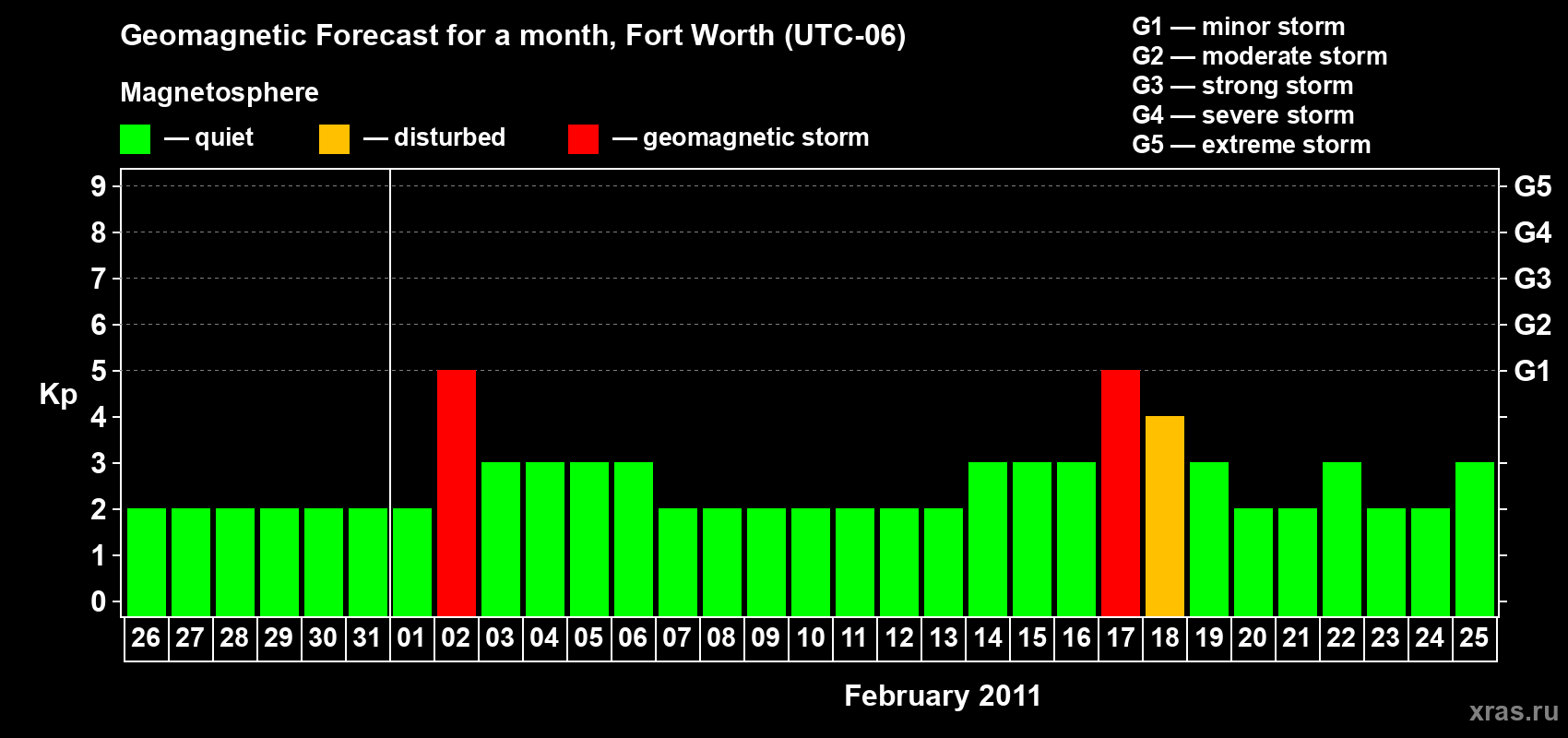Click the date label 01
The height and width of the screenshot is (738, 1568).
tap(411, 638)
